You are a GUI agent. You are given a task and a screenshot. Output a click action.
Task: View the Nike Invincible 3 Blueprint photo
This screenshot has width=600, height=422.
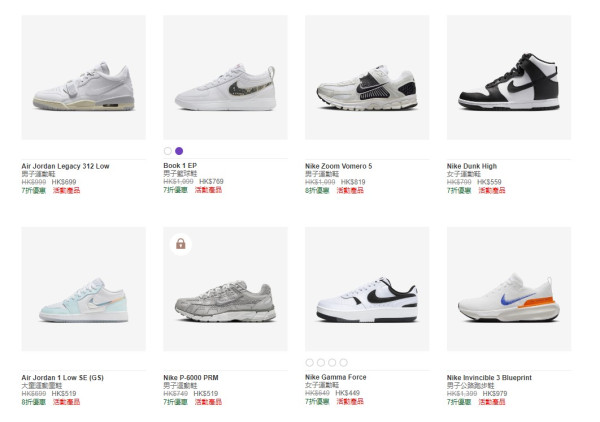pyautogui.click(x=509, y=289)
